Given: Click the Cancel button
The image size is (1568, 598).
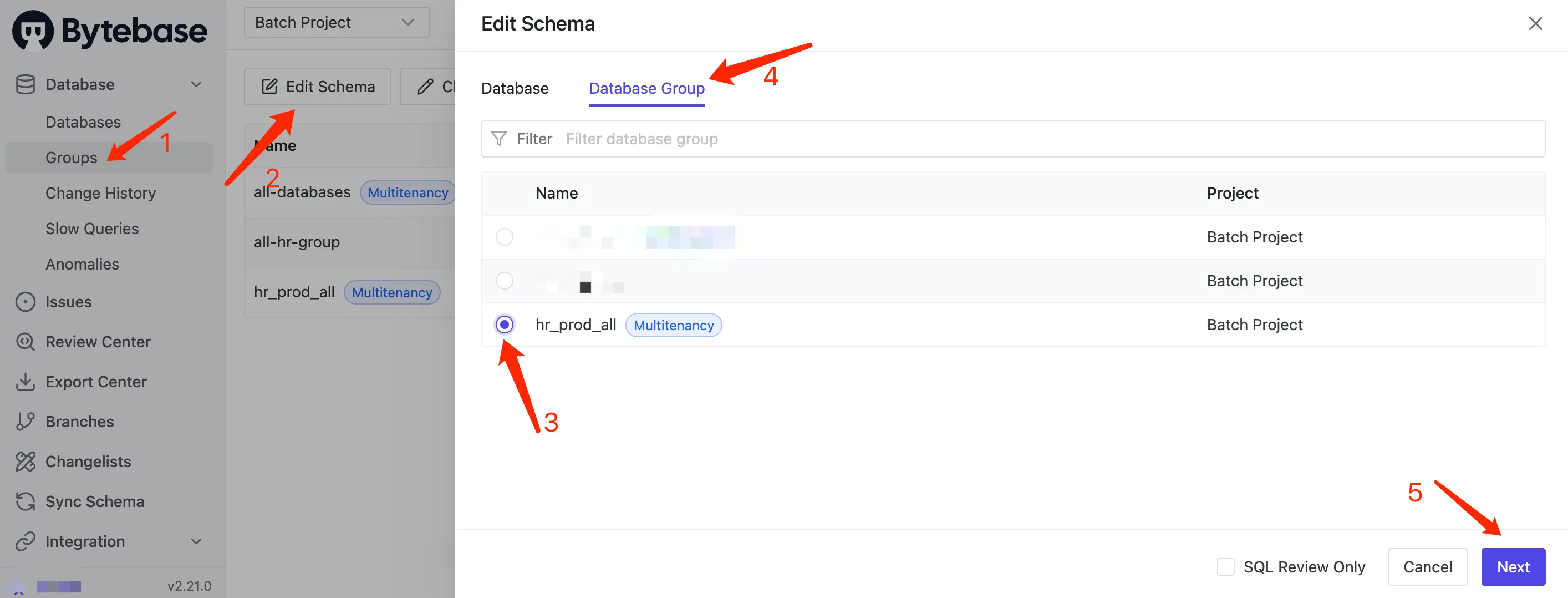Looking at the screenshot, I should [1427, 567].
